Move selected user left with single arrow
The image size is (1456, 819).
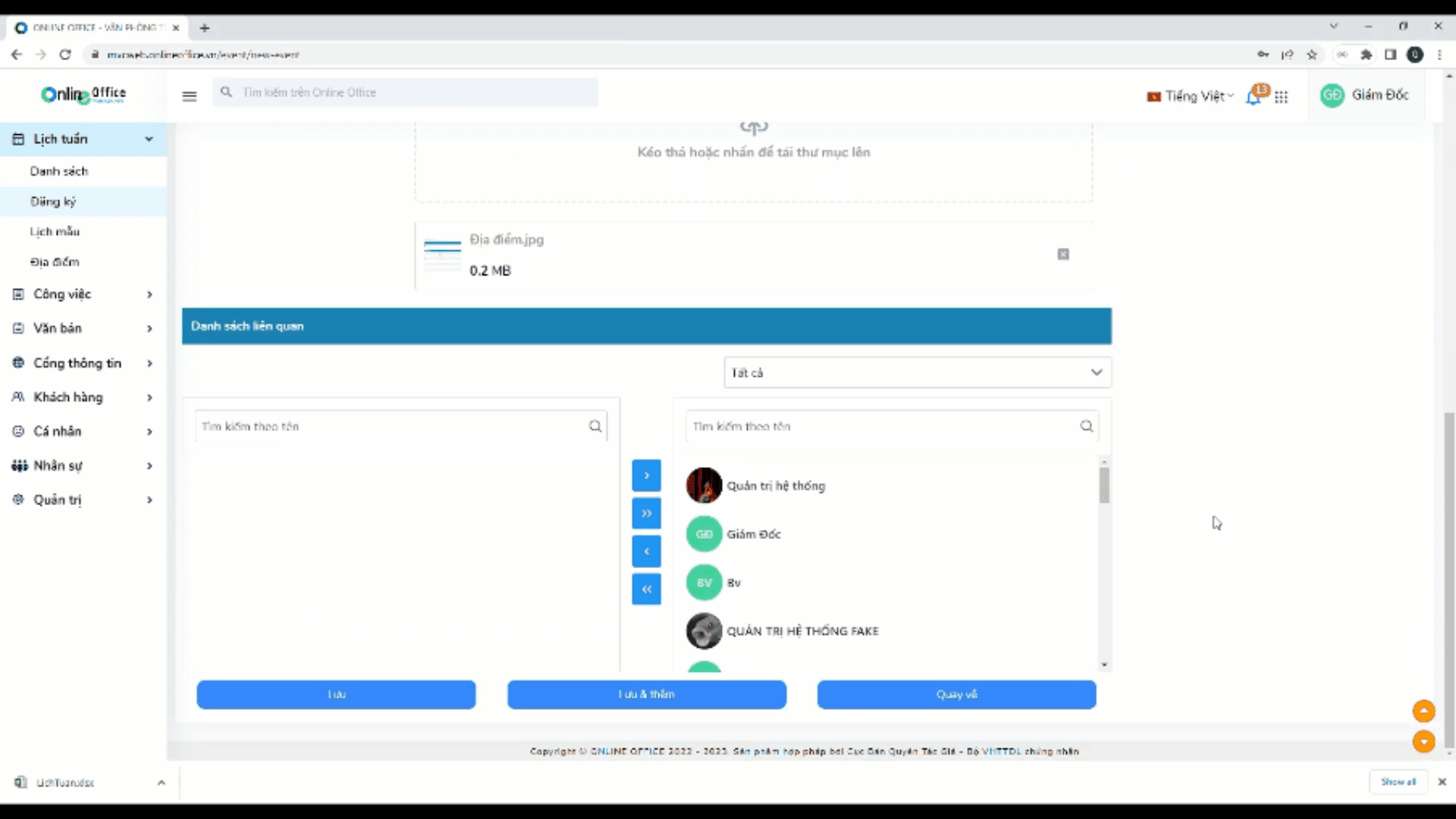point(646,551)
